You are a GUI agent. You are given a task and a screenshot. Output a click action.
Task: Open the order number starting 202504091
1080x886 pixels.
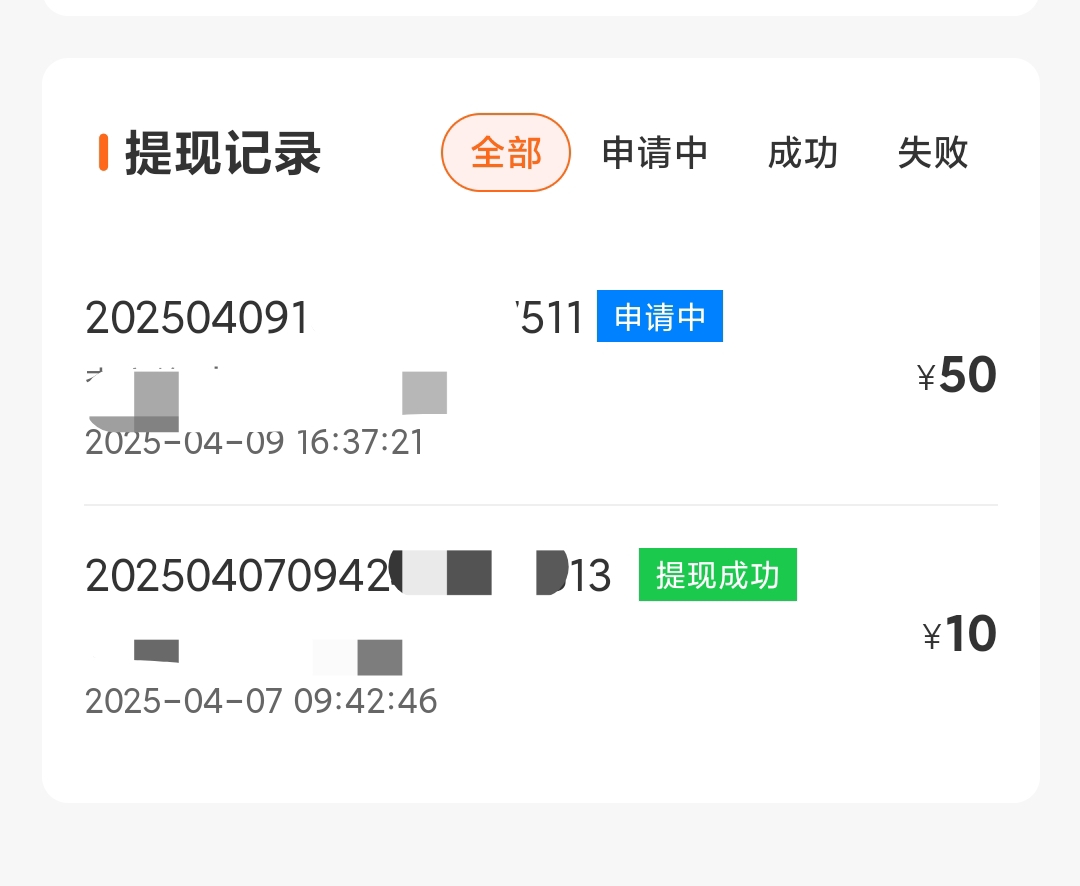[x=198, y=318]
